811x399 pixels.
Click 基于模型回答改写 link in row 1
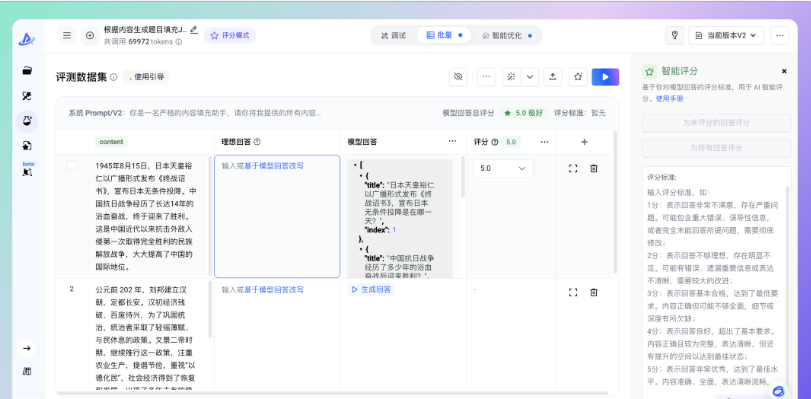point(274,166)
